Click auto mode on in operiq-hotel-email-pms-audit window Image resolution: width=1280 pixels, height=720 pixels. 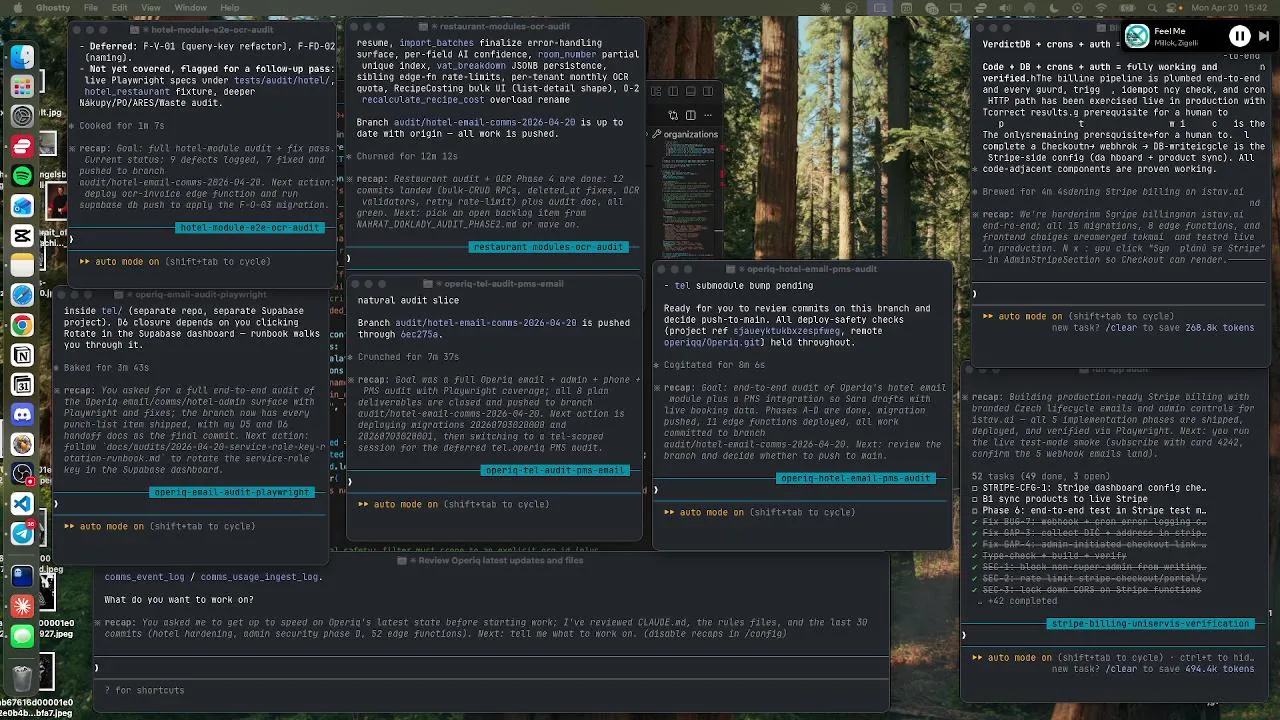pyautogui.click(x=712, y=512)
